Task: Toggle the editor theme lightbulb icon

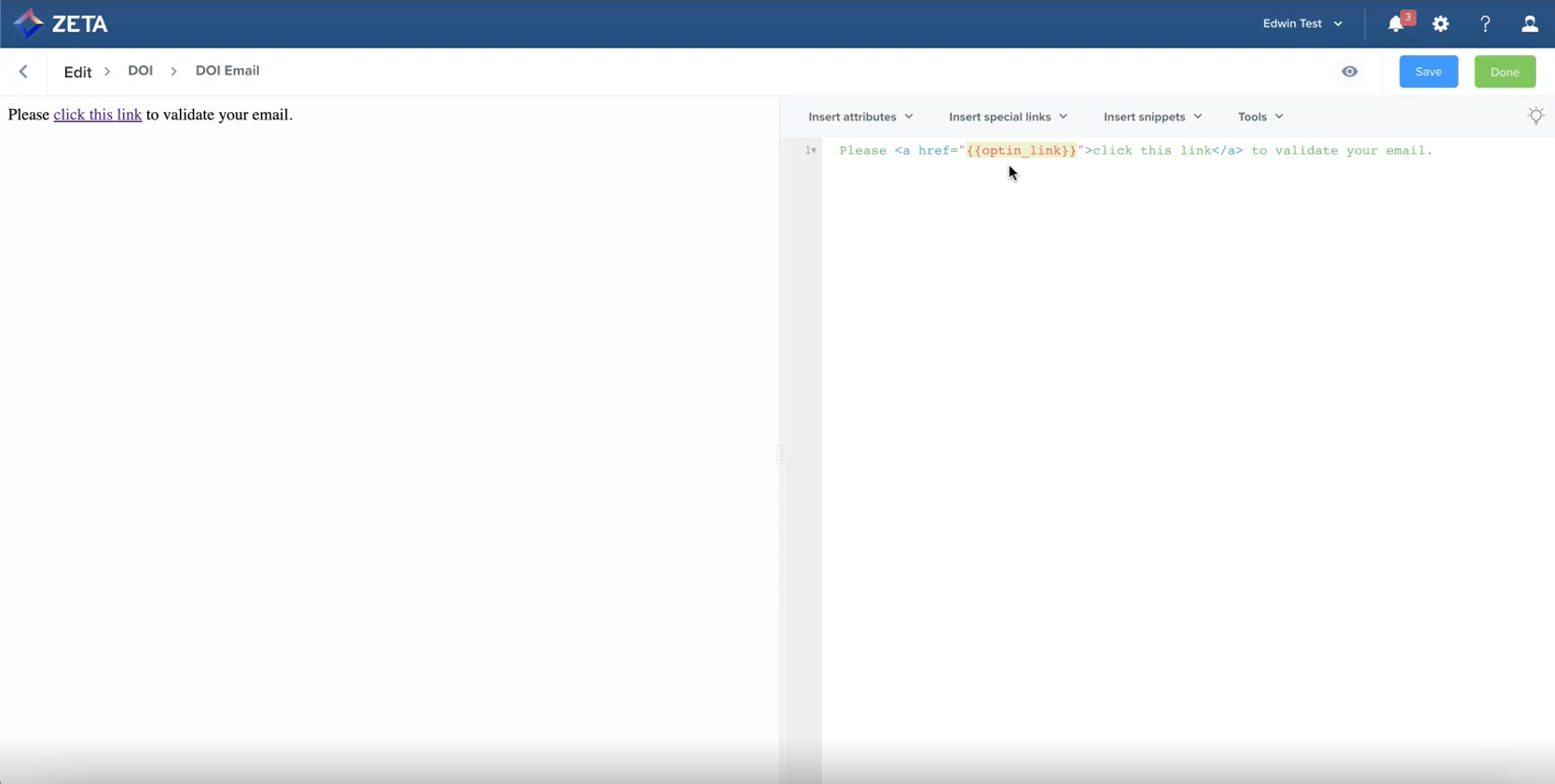Action: click(1535, 116)
